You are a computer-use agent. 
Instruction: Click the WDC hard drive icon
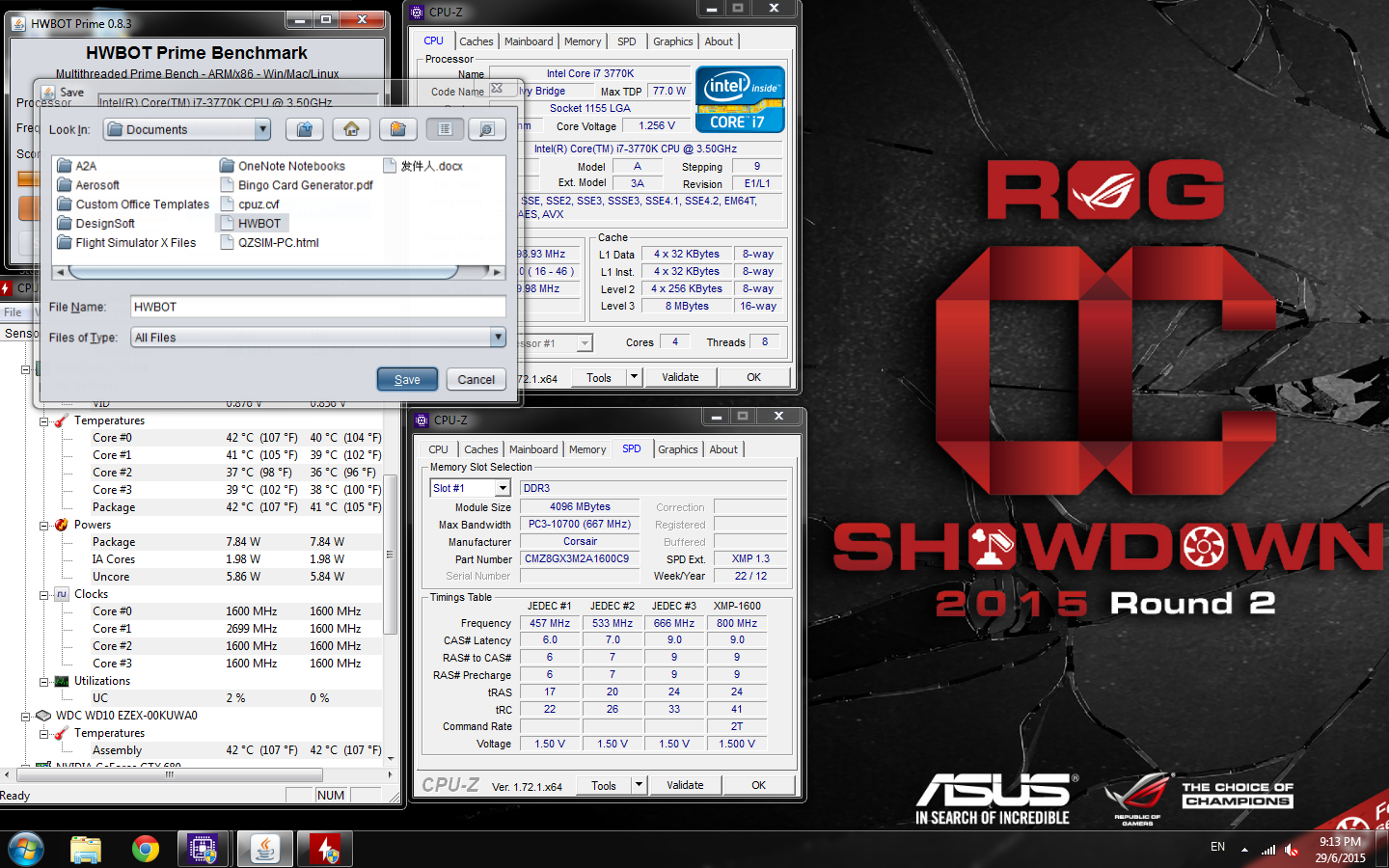pos(43,716)
